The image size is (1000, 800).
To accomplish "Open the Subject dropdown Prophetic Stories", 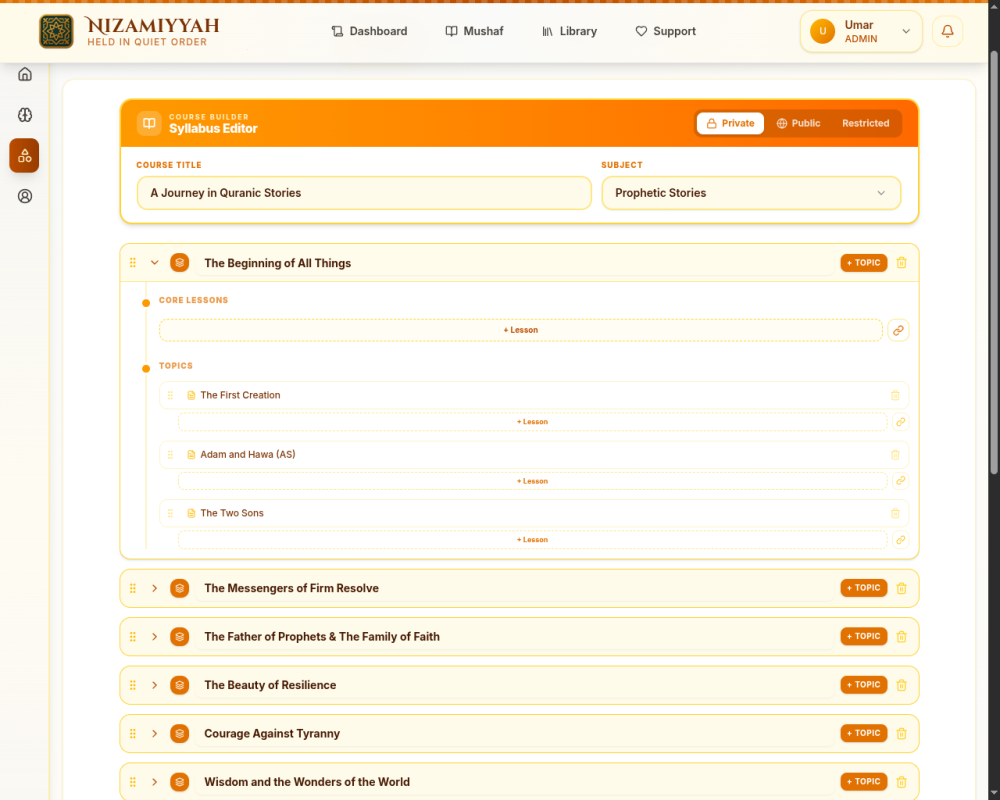I will 751,193.
